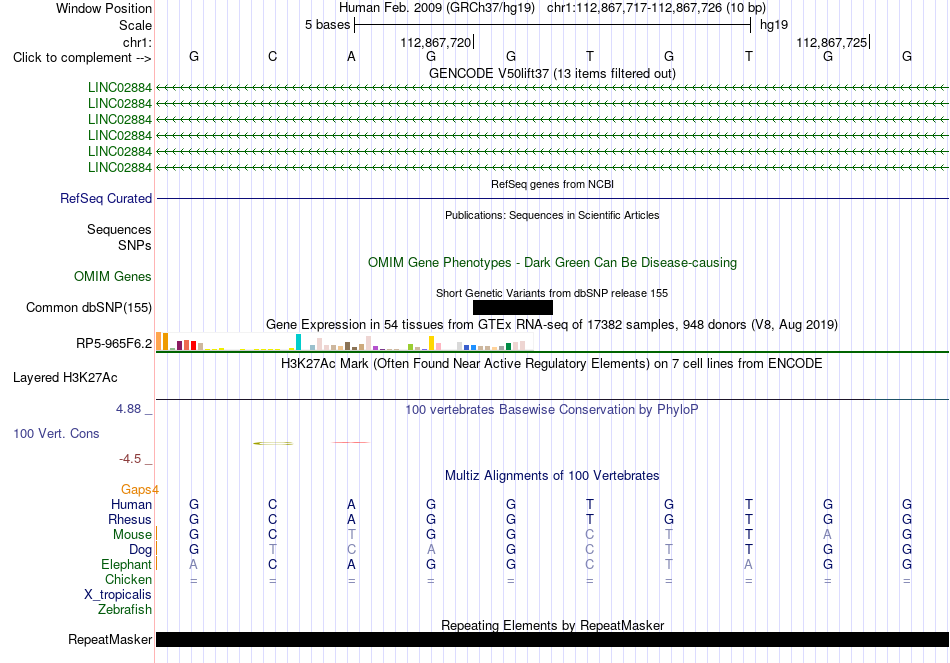Select the Chicken species label
The image size is (950, 663).
click(x=128, y=579)
